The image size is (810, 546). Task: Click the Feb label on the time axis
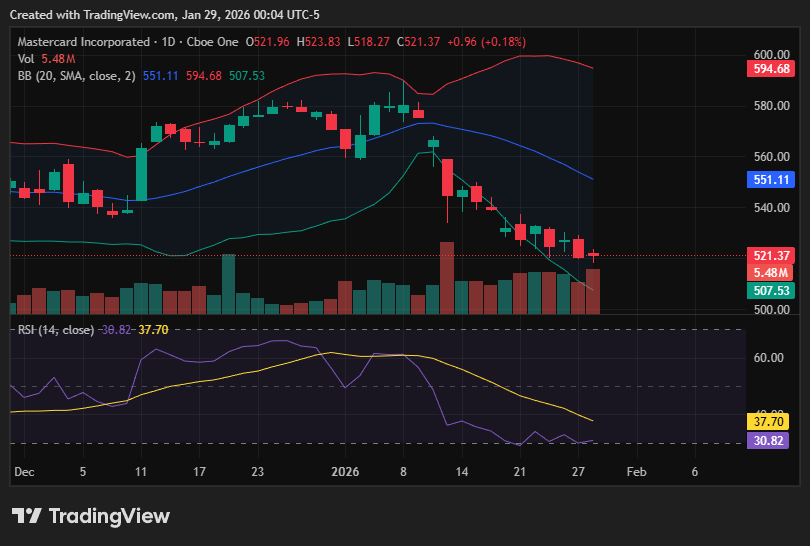(x=636, y=471)
